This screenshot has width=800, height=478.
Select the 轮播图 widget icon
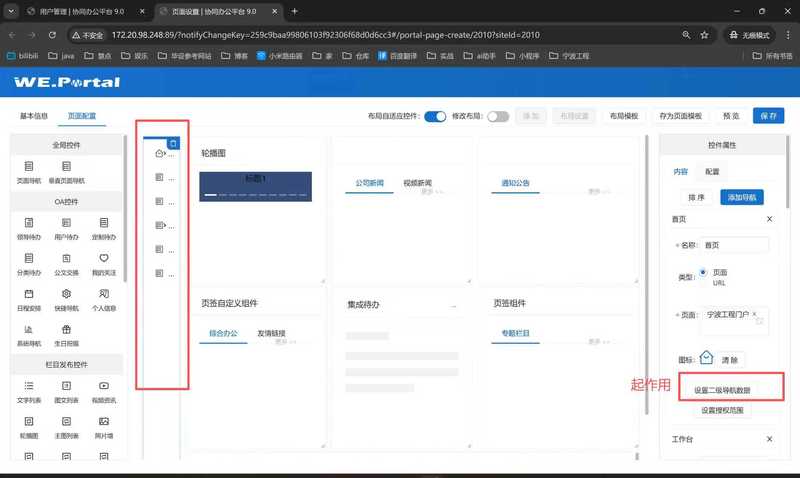tap(29, 421)
